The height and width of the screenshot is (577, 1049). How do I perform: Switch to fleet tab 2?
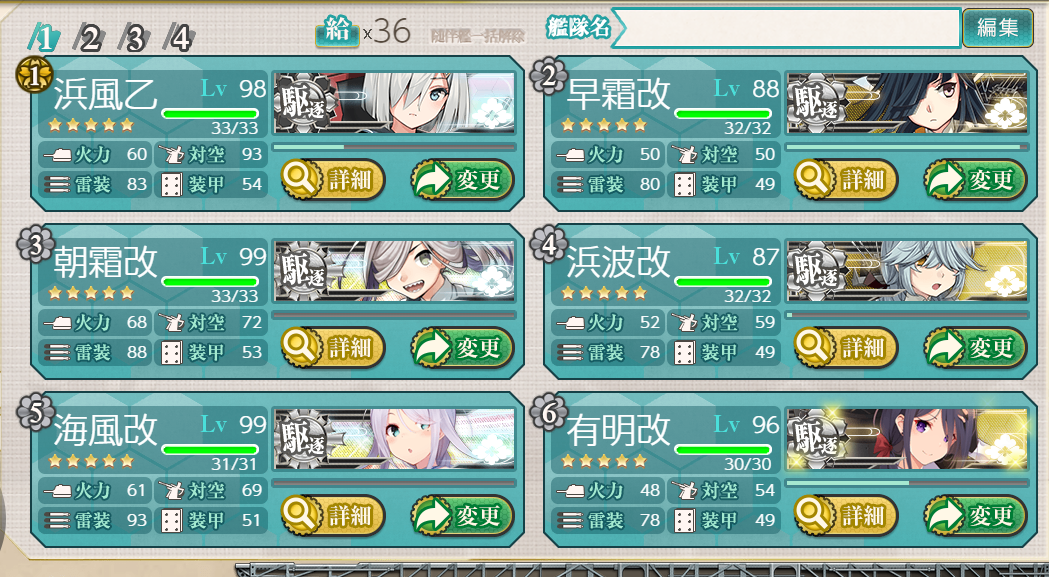[x=88, y=39]
